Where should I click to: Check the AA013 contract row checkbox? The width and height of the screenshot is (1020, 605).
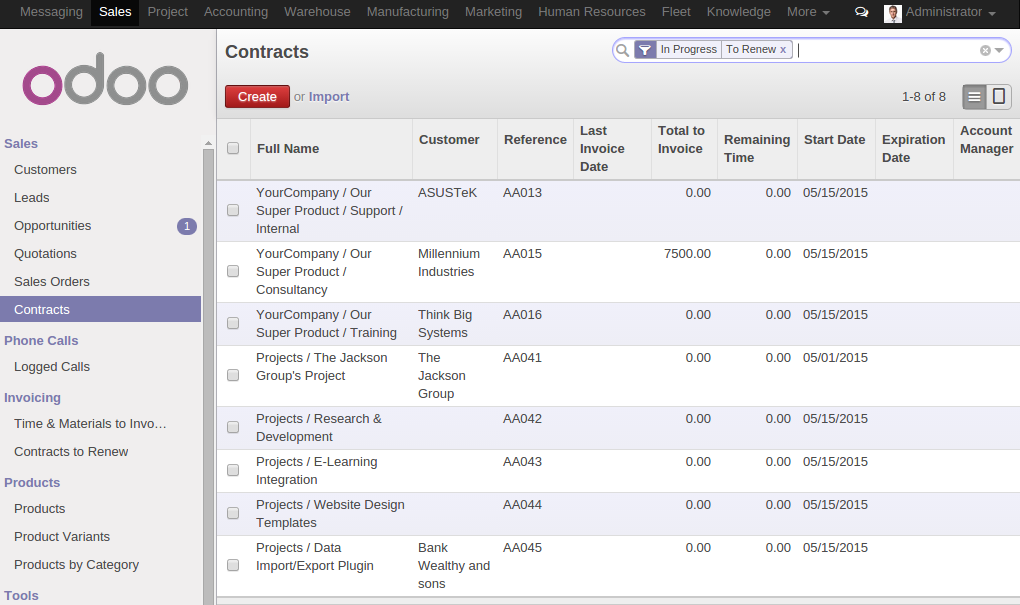point(233,210)
